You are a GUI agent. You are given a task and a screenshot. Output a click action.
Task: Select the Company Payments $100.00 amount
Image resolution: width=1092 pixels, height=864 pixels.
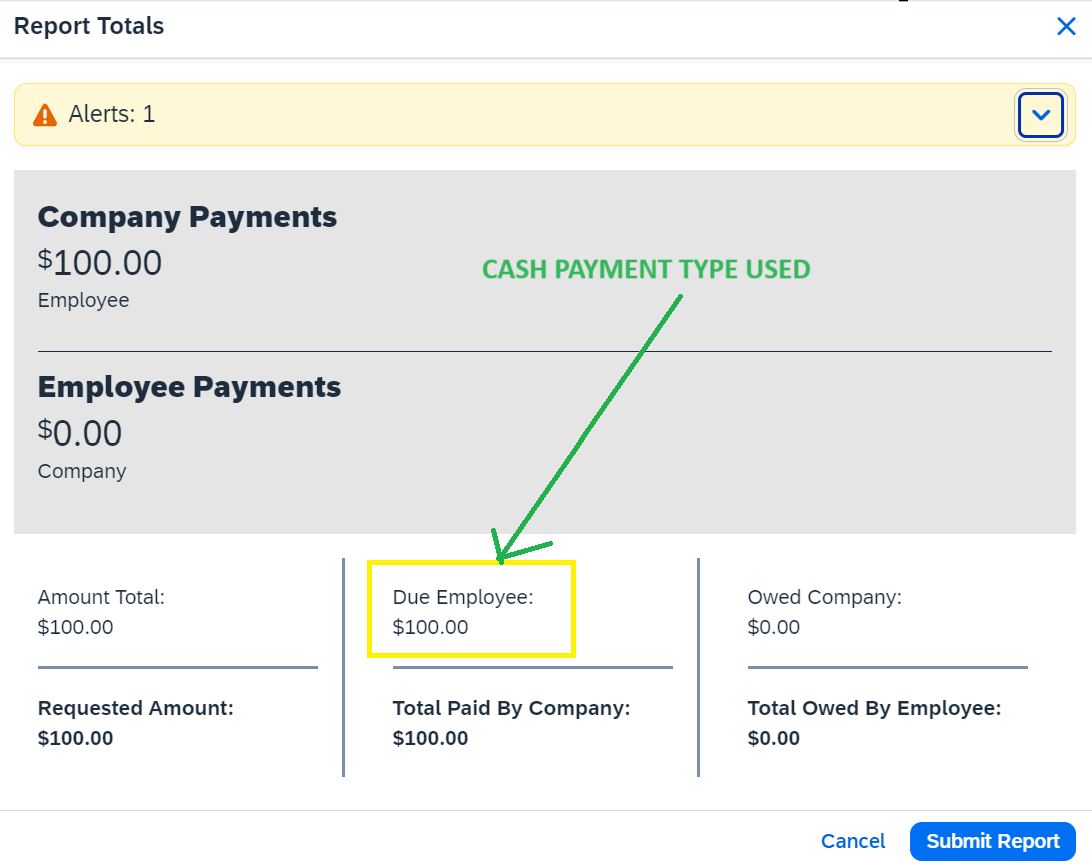pos(100,263)
